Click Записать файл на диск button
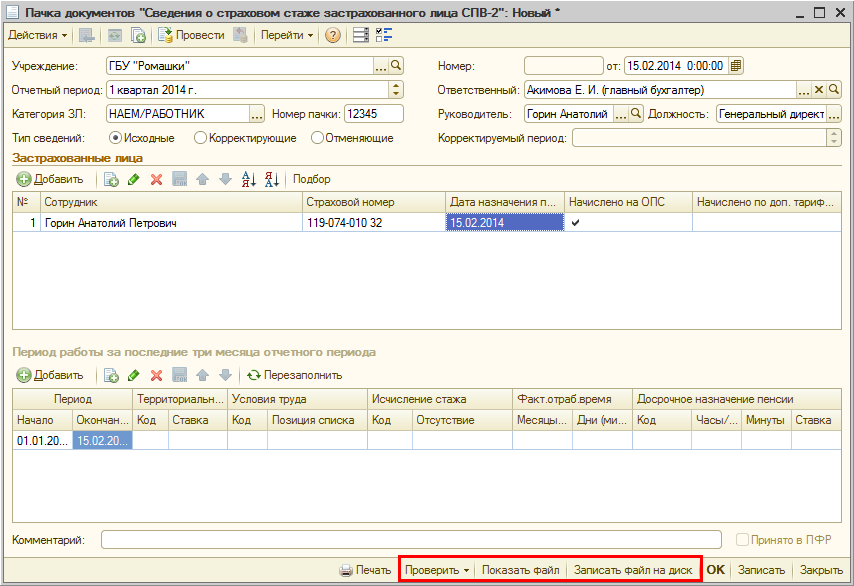 [x=633, y=570]
